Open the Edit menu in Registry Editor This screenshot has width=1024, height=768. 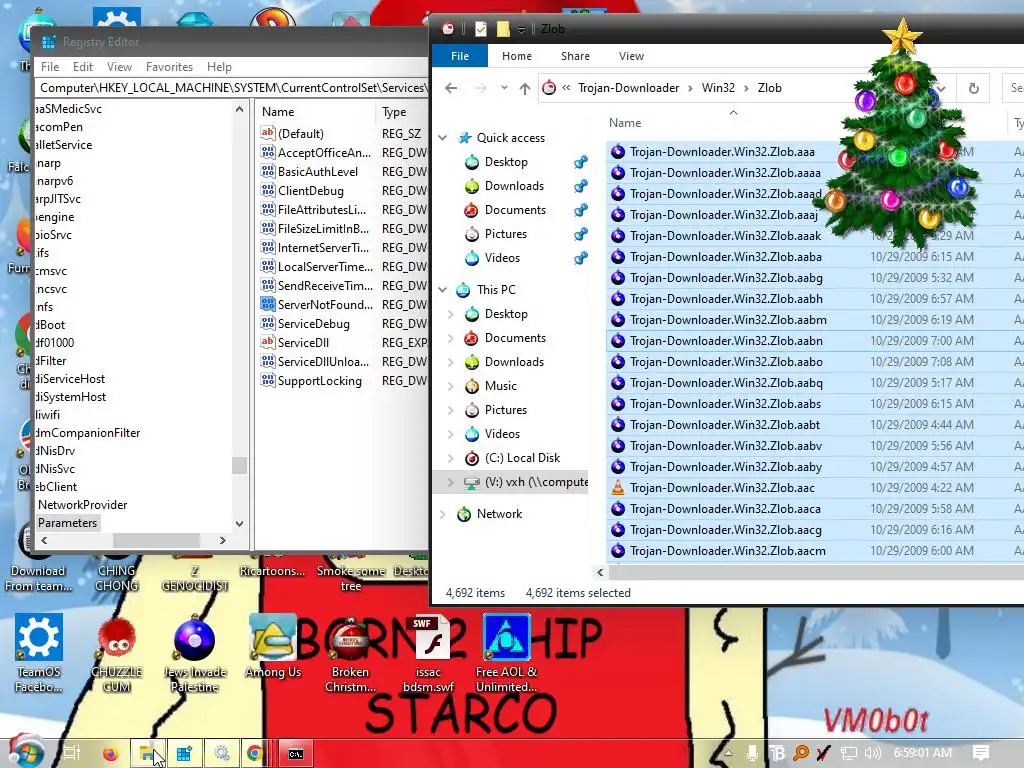[x=82, y=67]
